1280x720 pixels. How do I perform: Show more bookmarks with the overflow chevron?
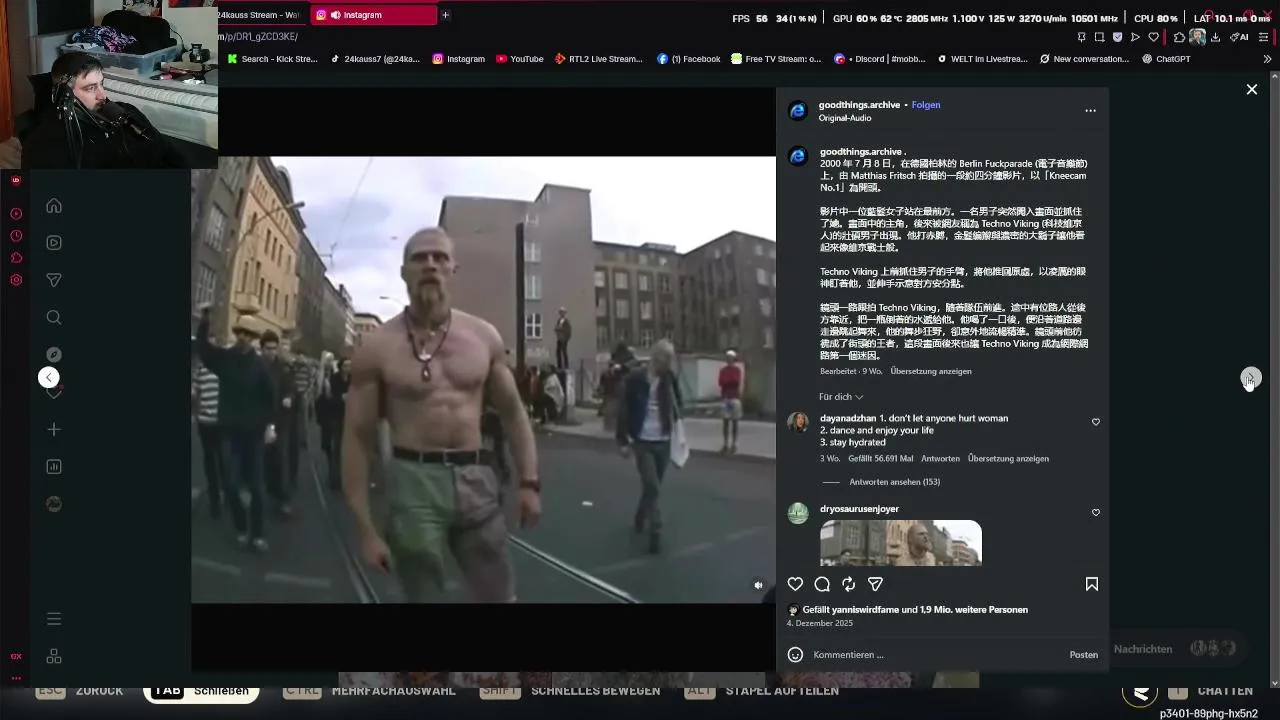click(x=1267, y=59)
